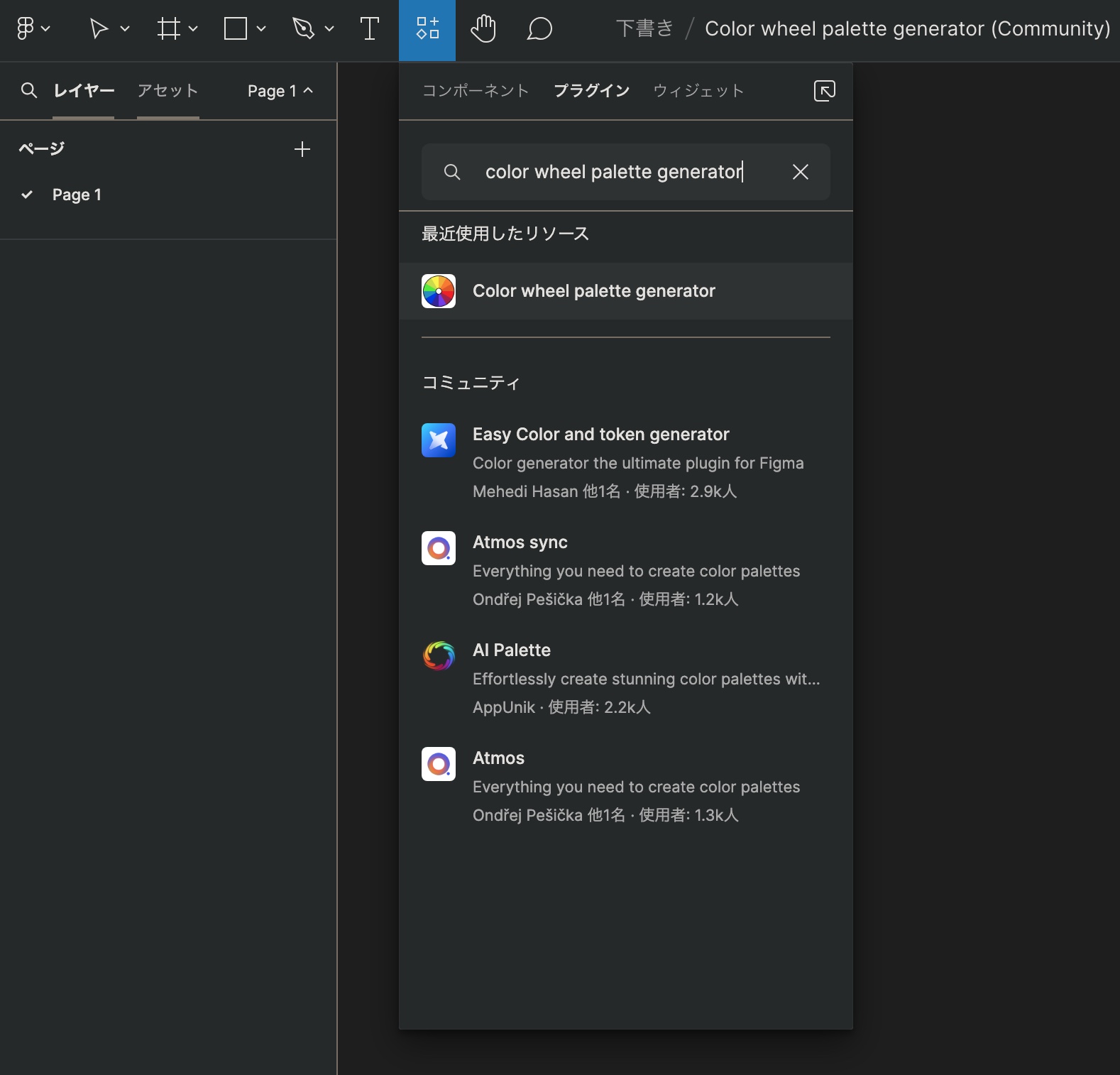Expand the Frame tool options chevron
This screenshot has width=1120, height=1075.
tap(193, 29)
